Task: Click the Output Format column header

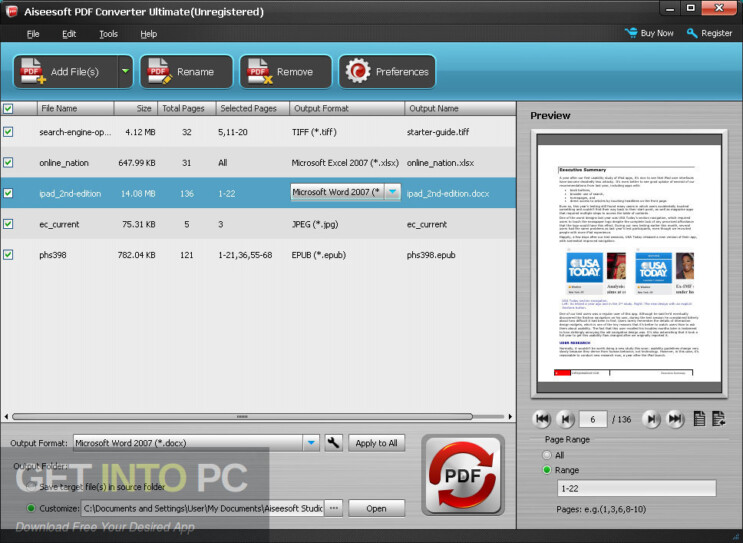Action: click(x=347, y=109)
